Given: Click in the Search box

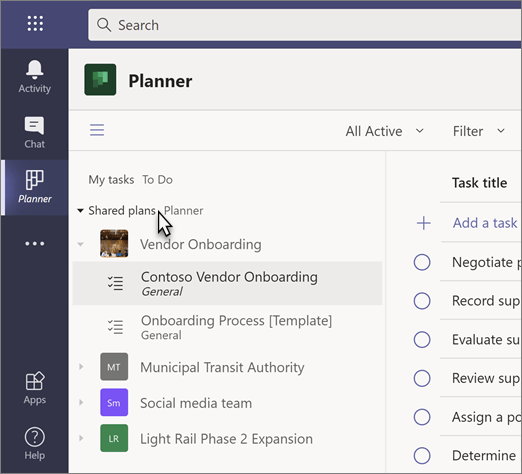Looking at the screenshot, I should click(305, 25).
